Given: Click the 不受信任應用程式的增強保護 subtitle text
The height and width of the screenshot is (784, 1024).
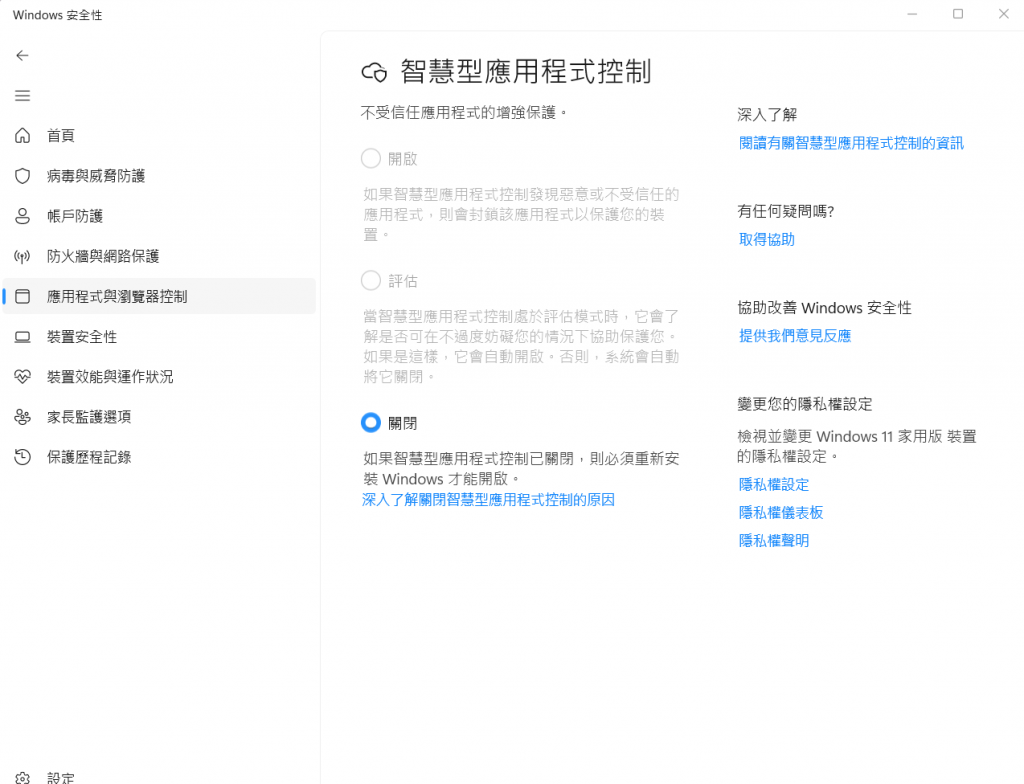Looking at the screenshot, I should 464,113.
